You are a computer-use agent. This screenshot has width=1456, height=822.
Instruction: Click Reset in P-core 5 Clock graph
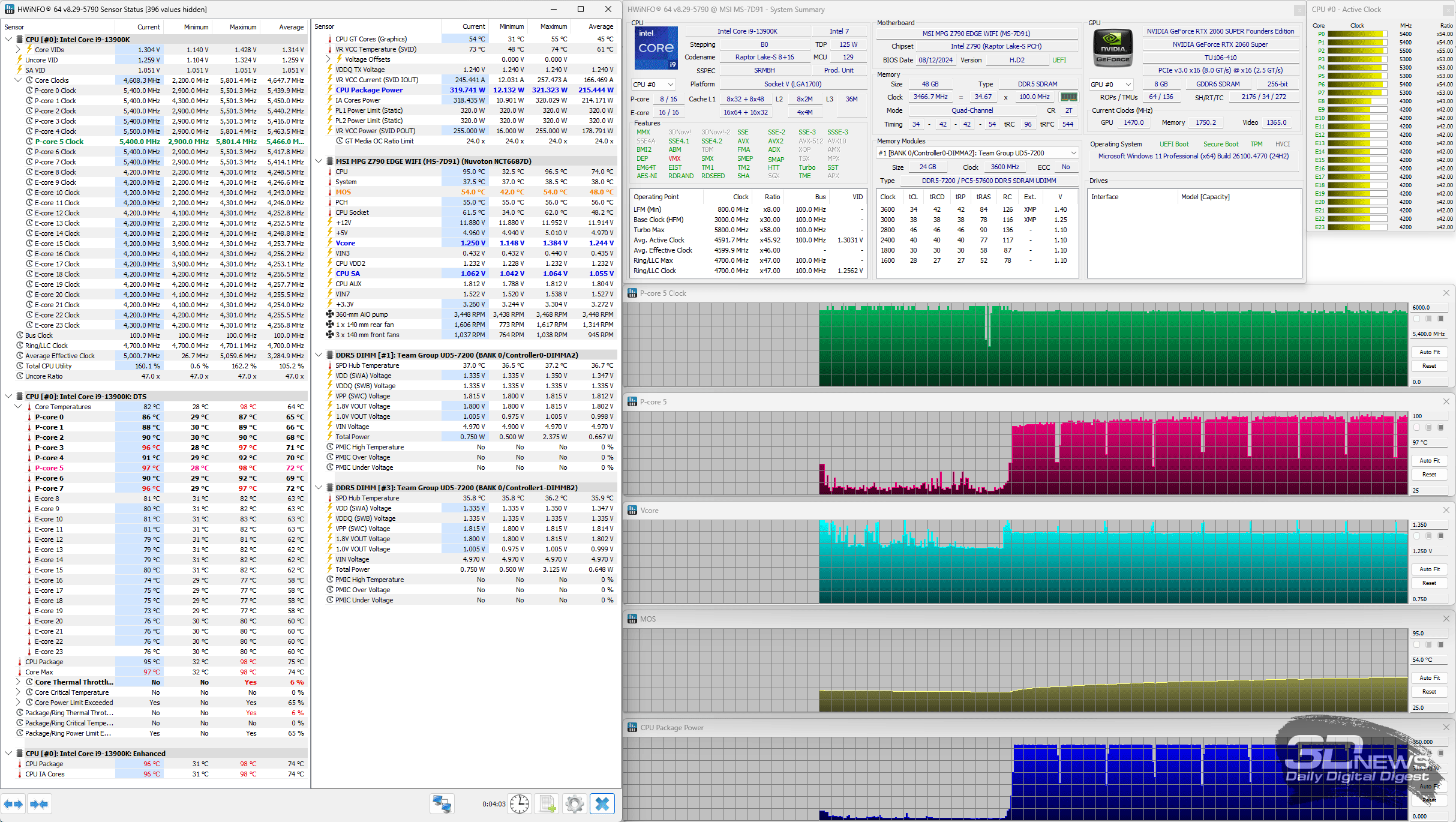1429,366
